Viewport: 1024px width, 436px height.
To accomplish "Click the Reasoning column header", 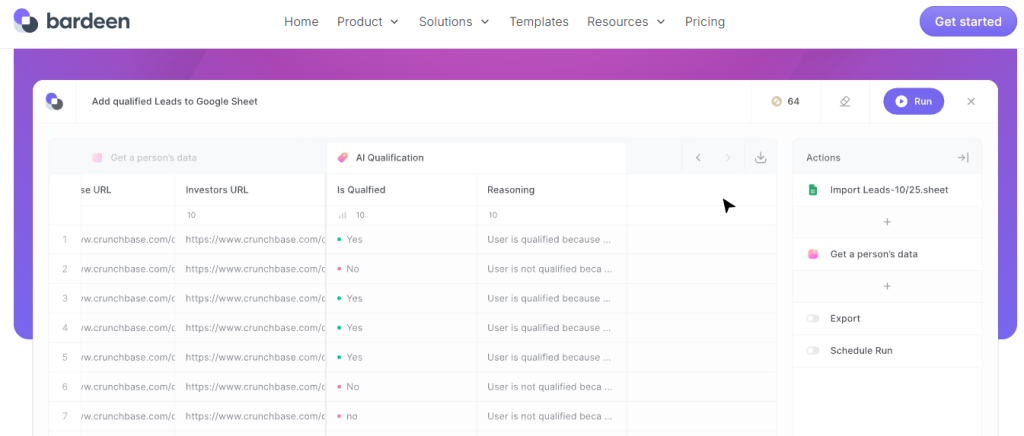I will click(511, 190).
